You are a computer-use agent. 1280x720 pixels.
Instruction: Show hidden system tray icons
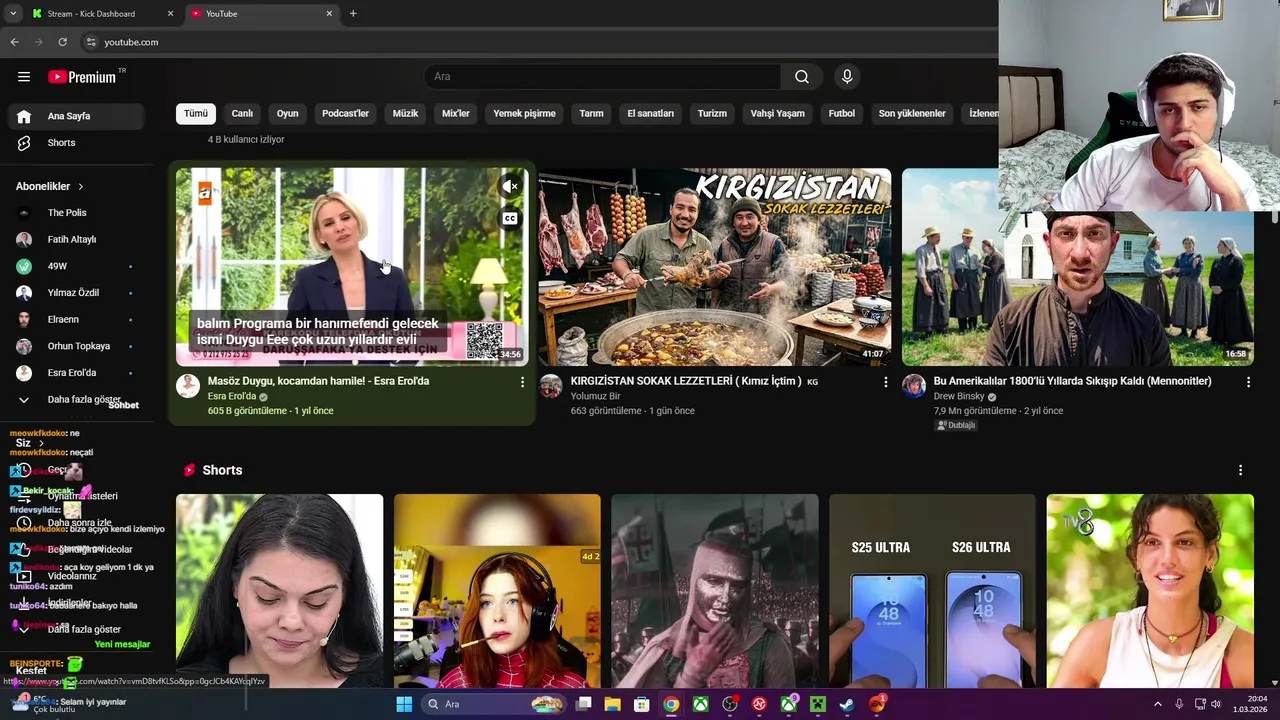point(1158,704)
